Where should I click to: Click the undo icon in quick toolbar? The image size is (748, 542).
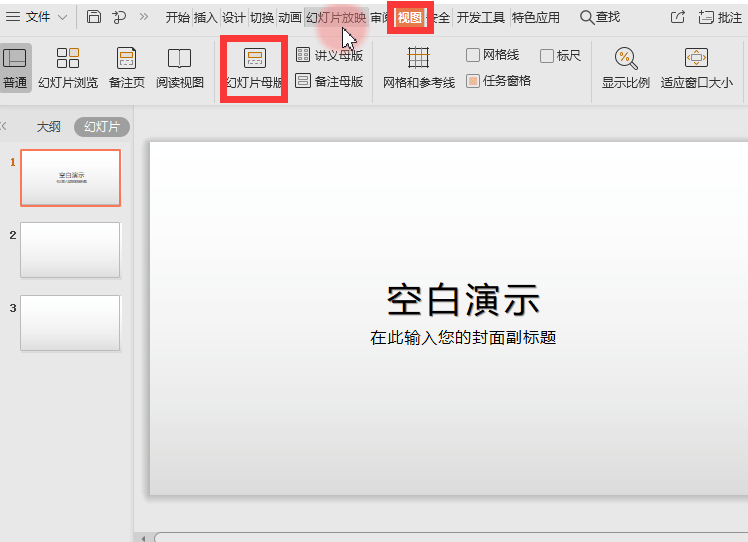119,18
